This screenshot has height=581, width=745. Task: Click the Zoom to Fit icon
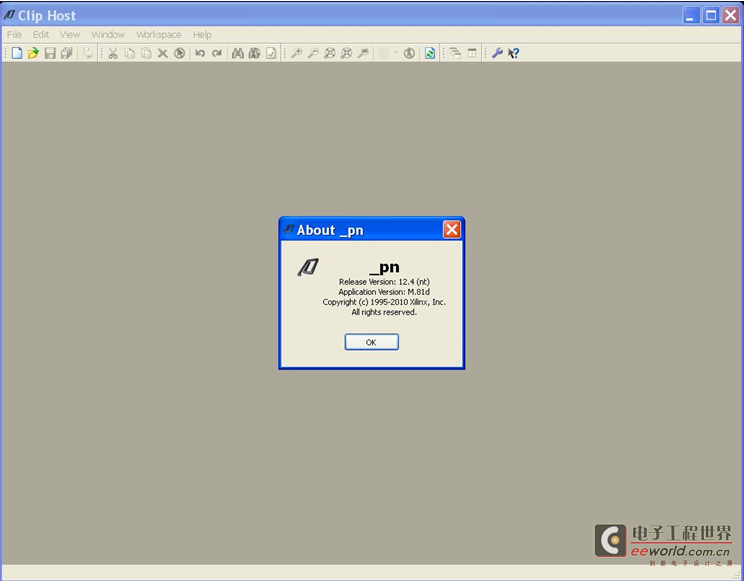(330, 53)
